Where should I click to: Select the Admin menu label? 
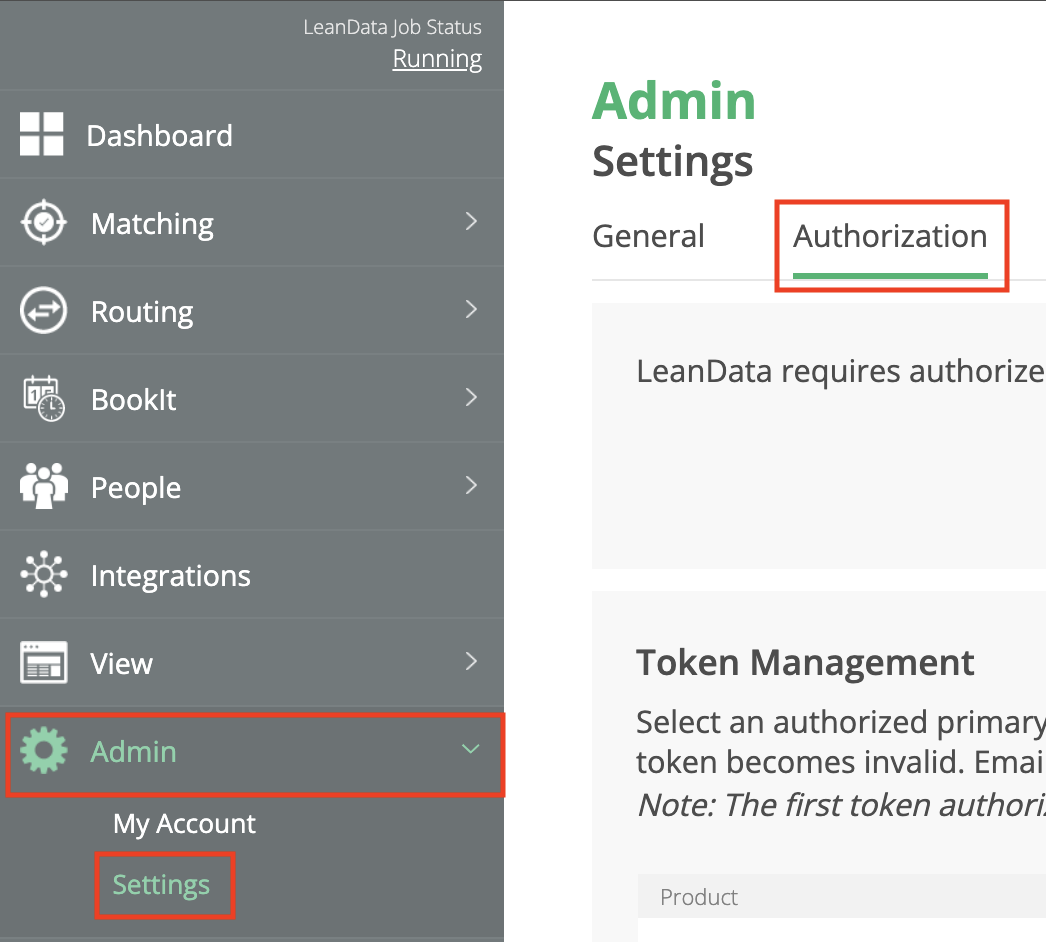tap(133, 752)
